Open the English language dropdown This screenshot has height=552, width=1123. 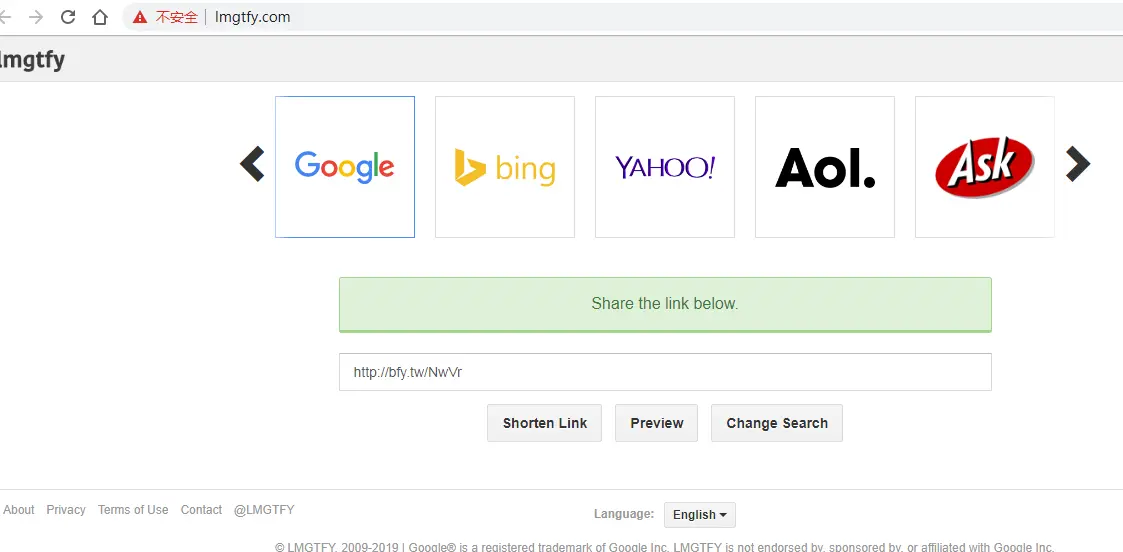click(x=700, y=515)
